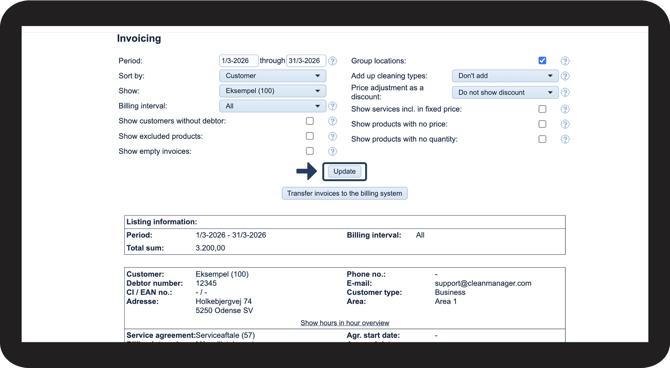670x368 pixels.
Task: Open help icon for Add up cleaning types
Action: [565, 76]
